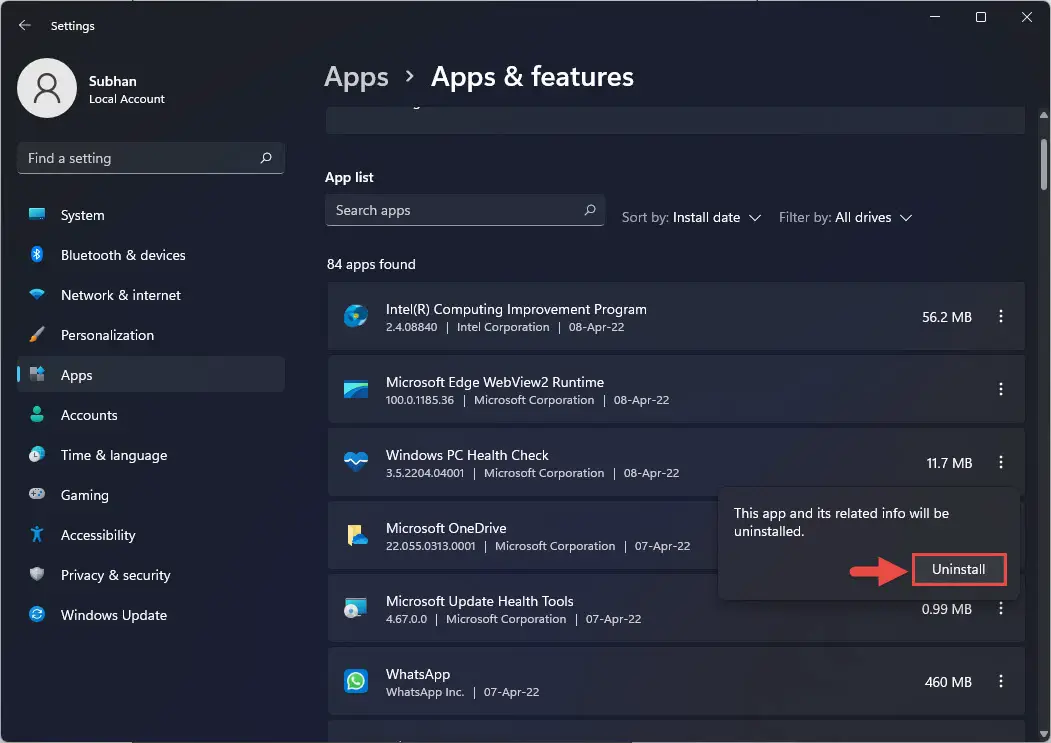1051x743 pixels.
Task: Click the Microsoft Edge WebView2 Runtime icon
Action: [x=356, y=389]
